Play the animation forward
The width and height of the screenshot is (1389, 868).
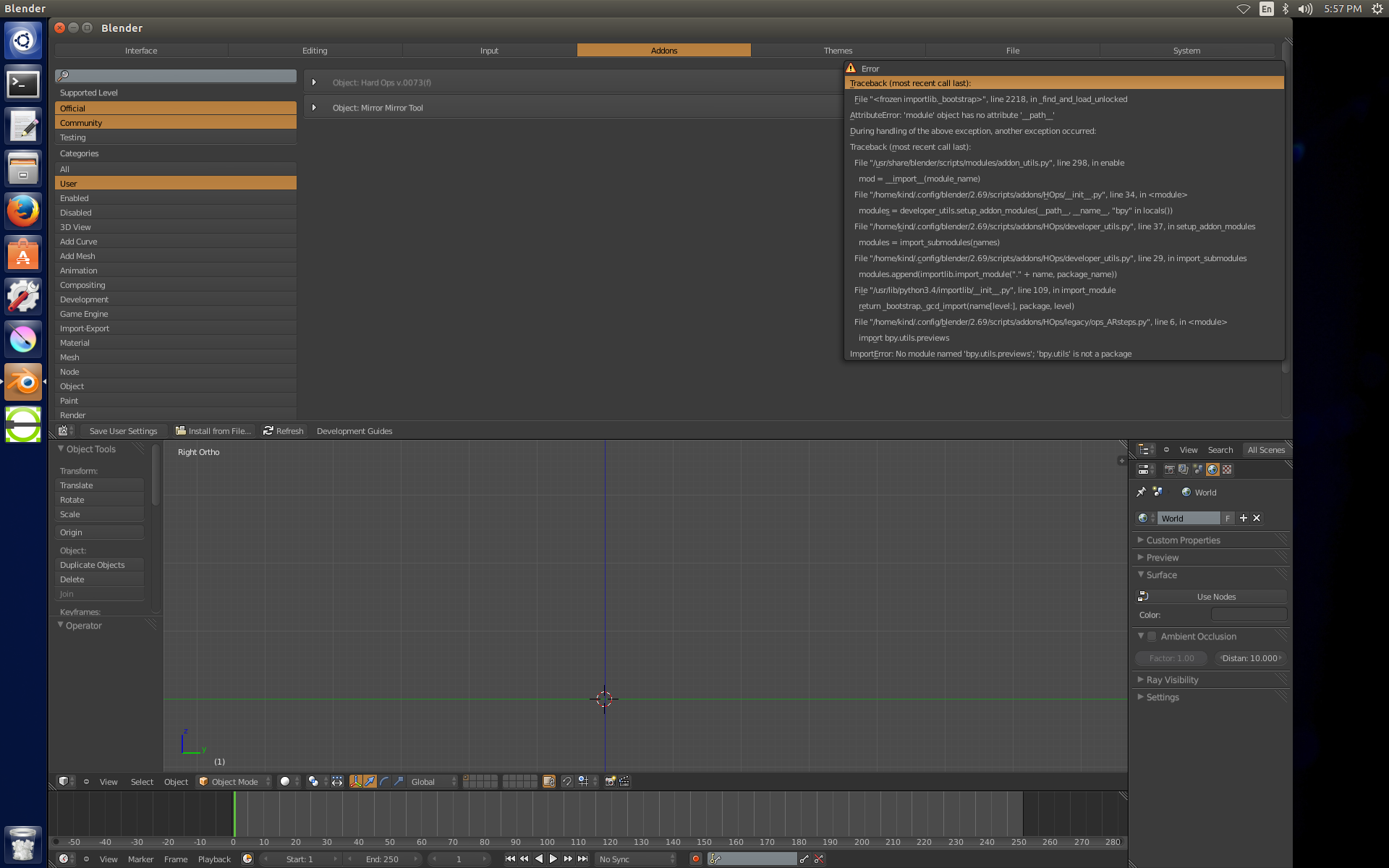553,859
